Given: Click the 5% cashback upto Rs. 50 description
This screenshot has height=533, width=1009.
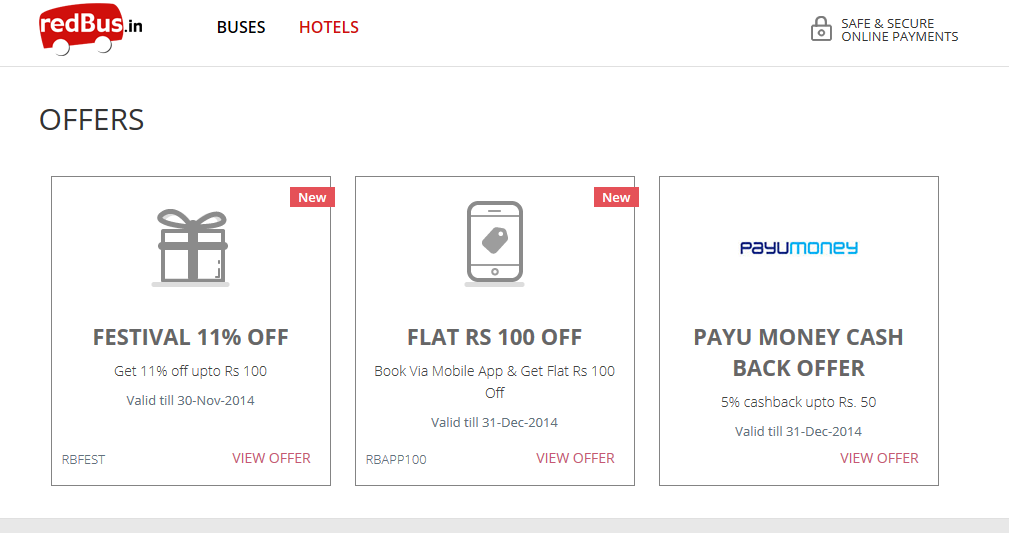Looking at the screenshot, I should [x=798, y=402].
